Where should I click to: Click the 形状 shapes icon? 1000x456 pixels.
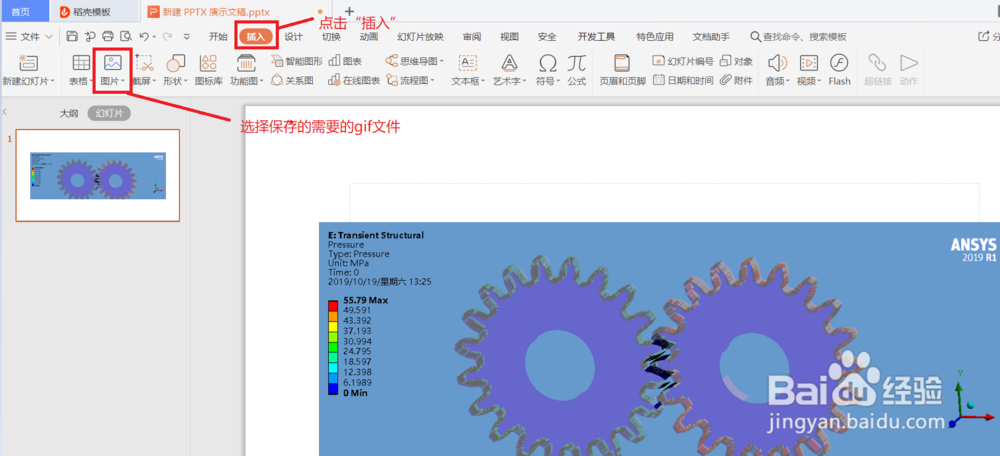point(175,63)
